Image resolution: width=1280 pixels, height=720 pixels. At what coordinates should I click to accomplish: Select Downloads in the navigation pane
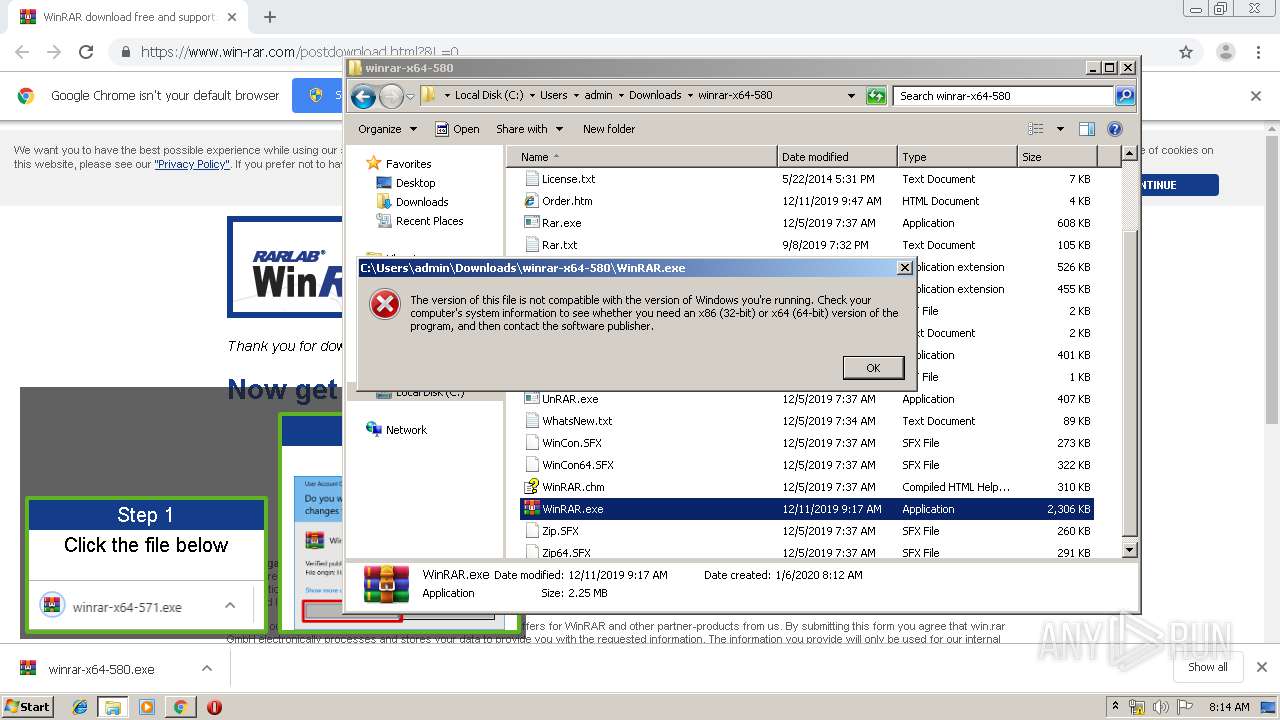pos(412,202)
